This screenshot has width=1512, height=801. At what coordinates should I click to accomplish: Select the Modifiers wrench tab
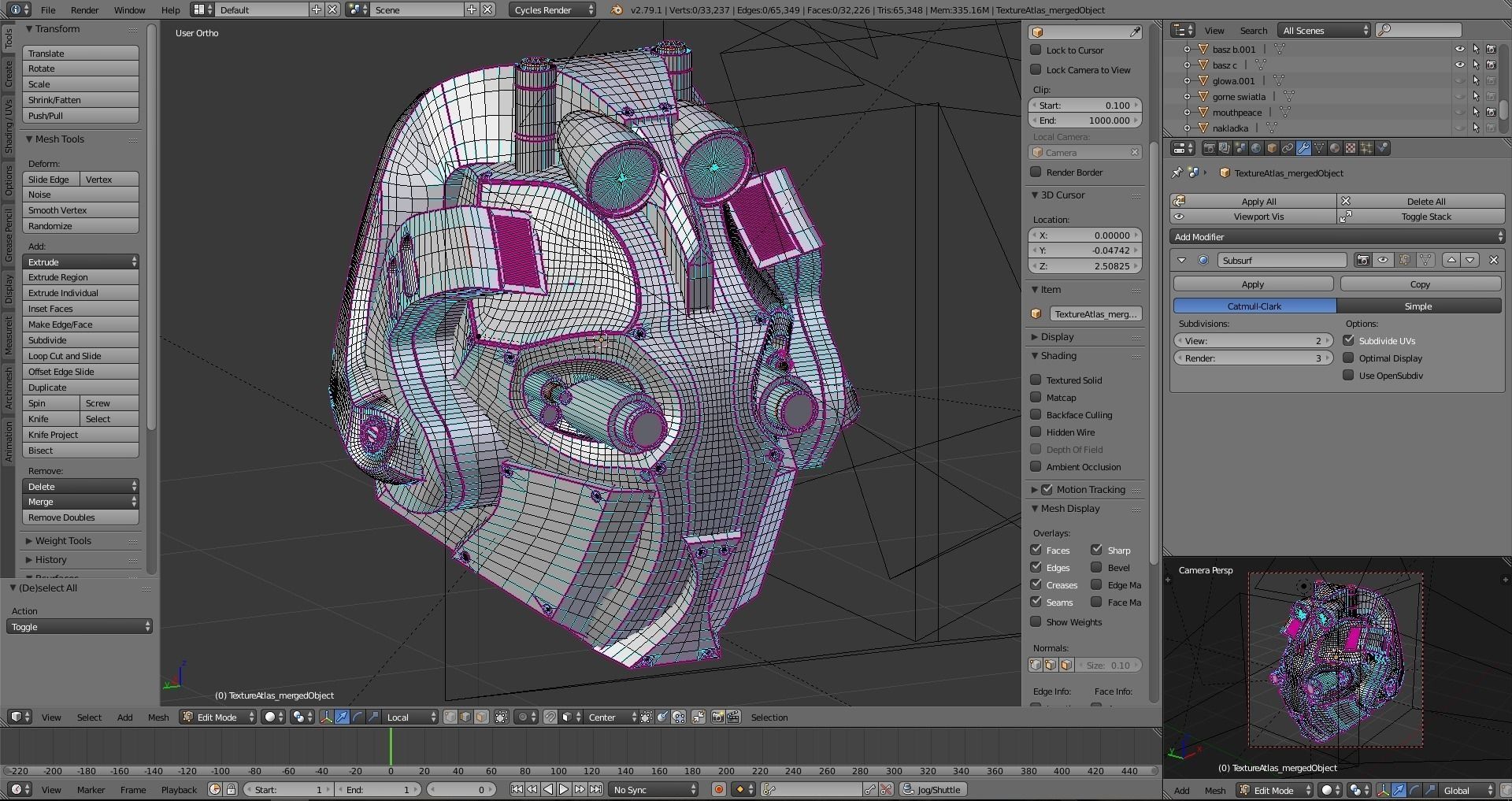tap(1303, 148)
